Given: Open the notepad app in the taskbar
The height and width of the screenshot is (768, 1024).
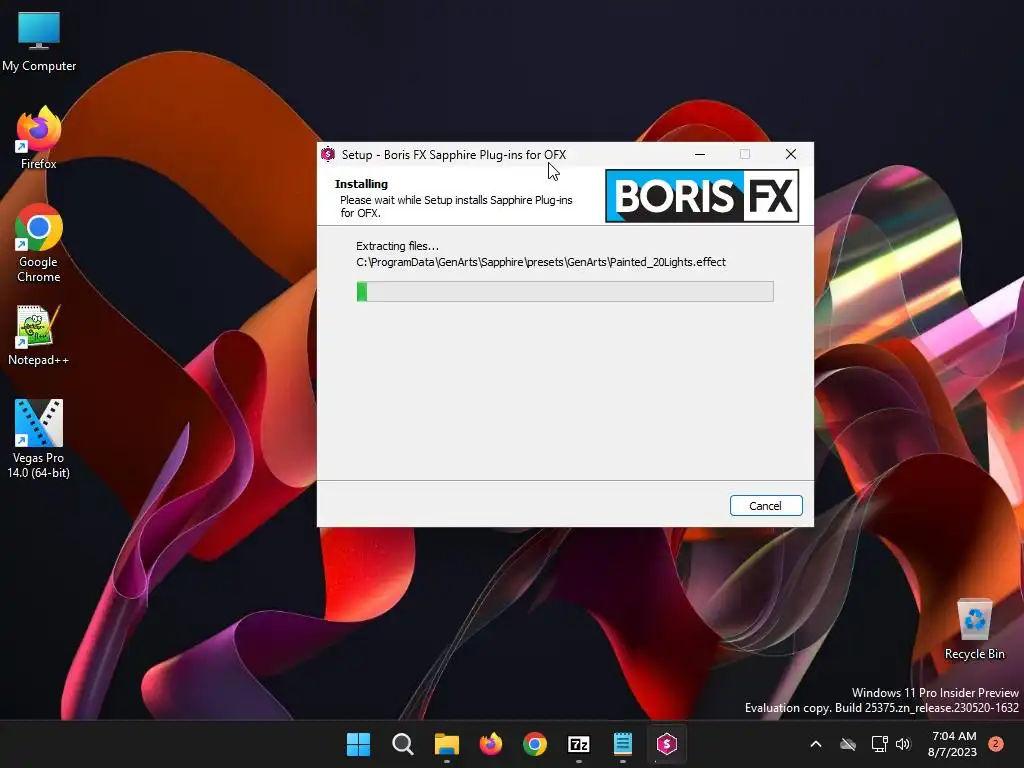Looking at the screenshot, I should click(x=622, y=744).
